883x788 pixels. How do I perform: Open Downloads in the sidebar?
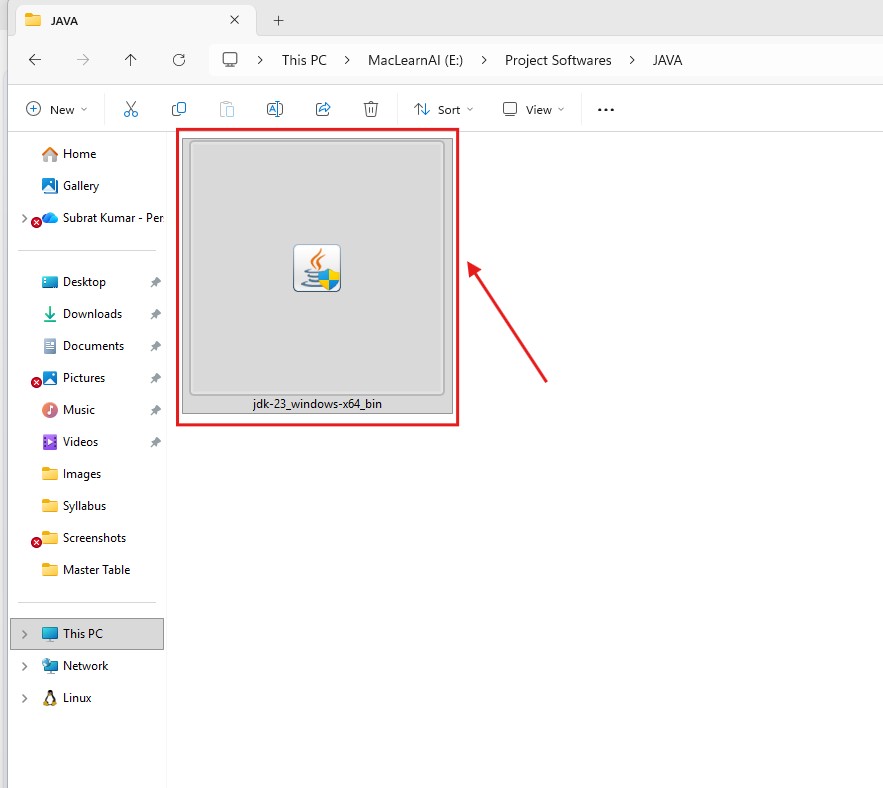pos(92,314)
